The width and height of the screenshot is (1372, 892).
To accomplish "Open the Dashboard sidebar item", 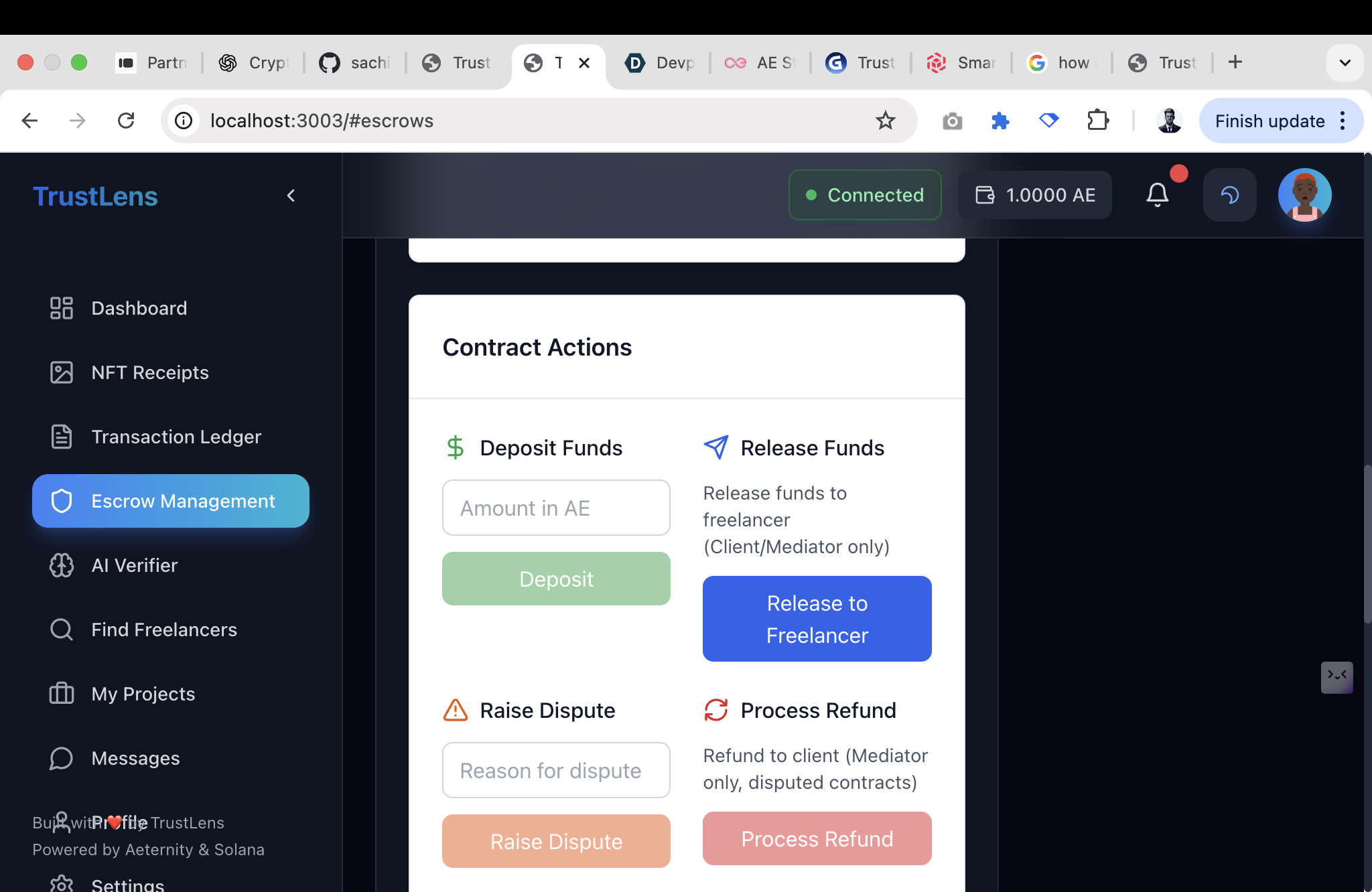I will click(139, 308).
